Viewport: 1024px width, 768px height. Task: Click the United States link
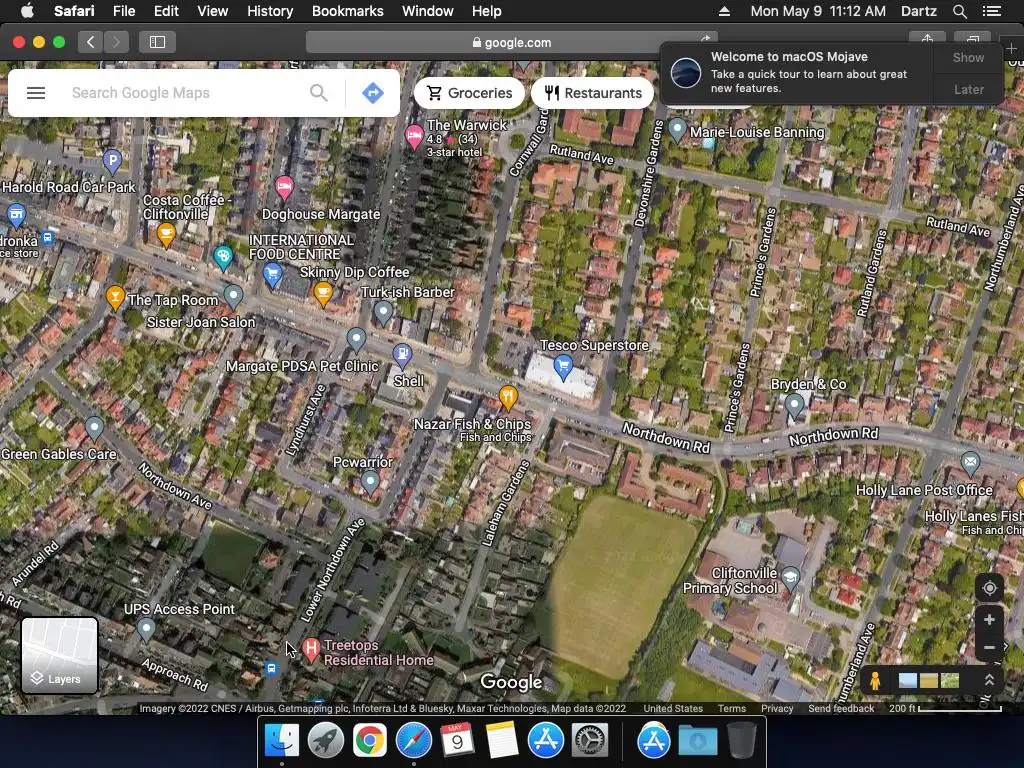tap(673, 709)
